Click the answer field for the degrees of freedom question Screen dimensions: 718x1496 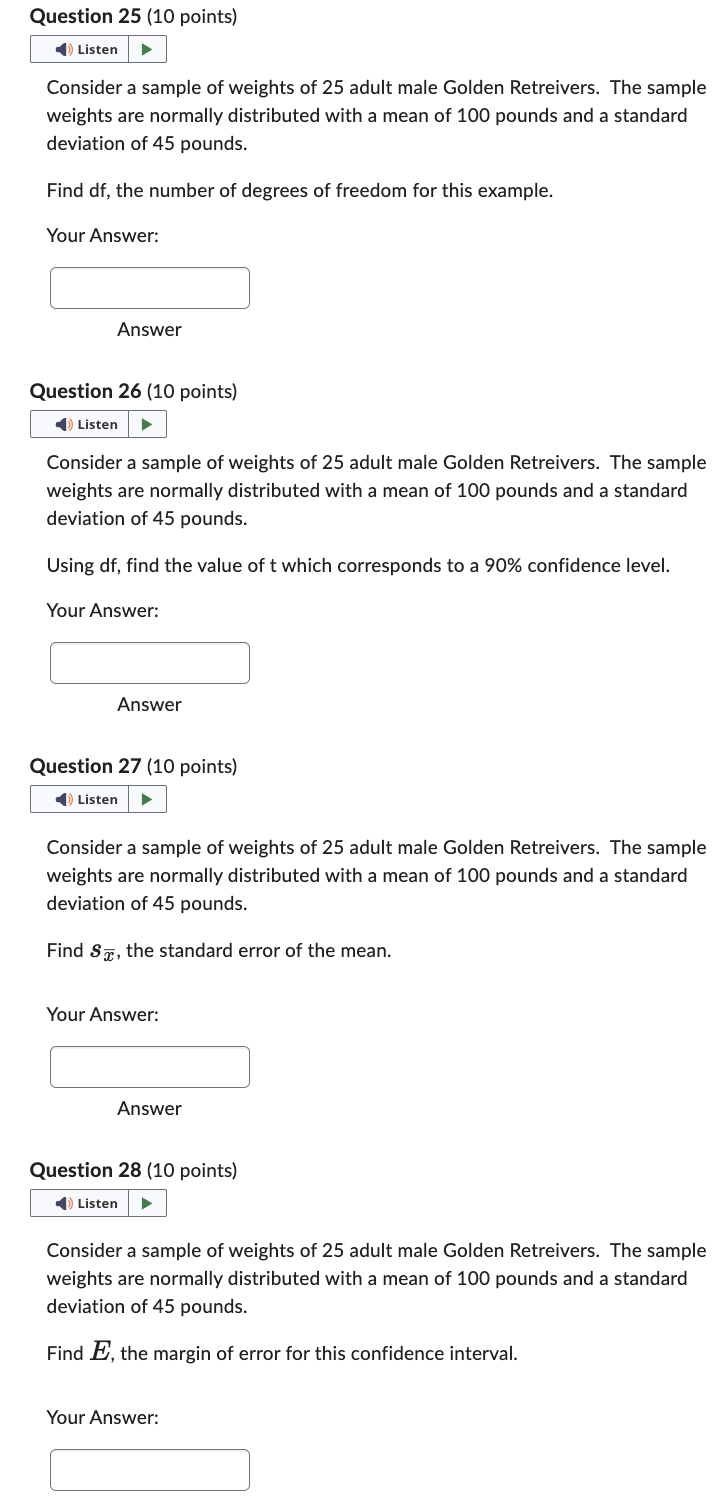149,287
